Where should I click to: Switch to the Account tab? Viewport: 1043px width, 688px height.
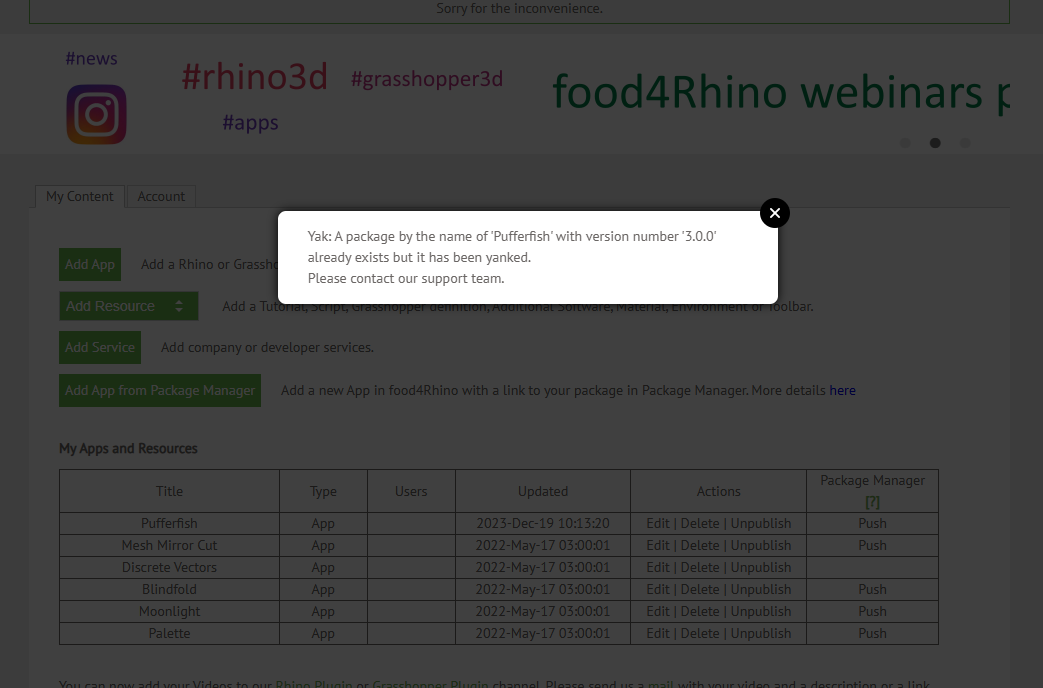(x=161, y=196)
